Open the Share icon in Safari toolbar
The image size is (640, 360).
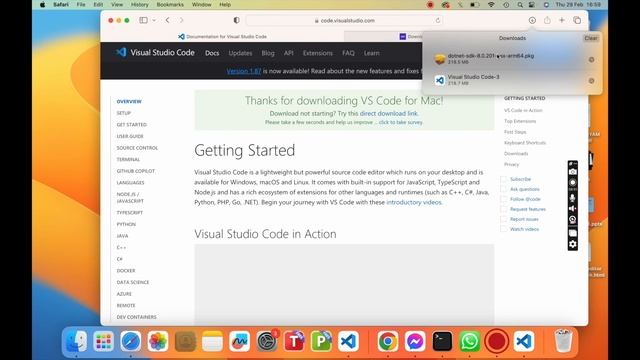(x=547, y=20)
